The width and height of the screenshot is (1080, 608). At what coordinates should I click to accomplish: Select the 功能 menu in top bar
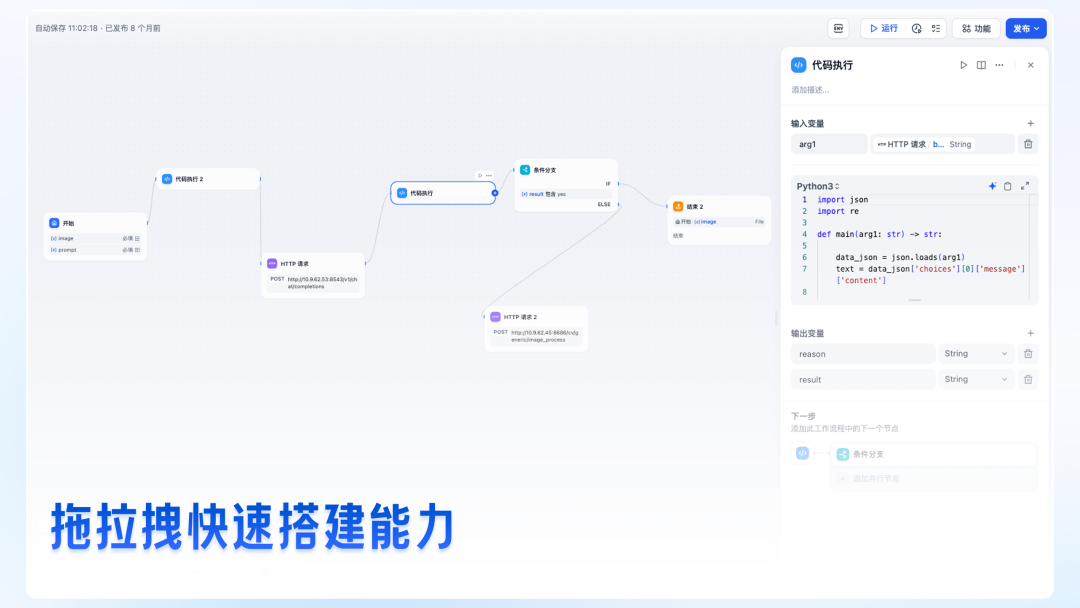point(975,28)
